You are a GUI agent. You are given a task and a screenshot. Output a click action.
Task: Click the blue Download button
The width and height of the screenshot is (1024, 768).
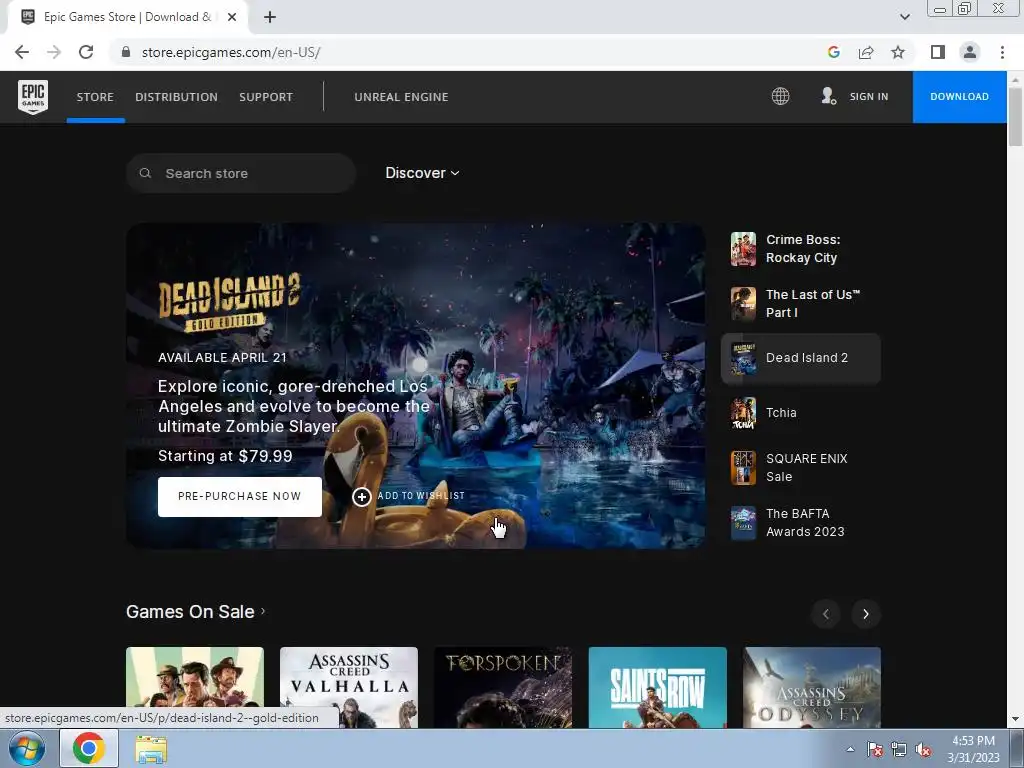959,97
